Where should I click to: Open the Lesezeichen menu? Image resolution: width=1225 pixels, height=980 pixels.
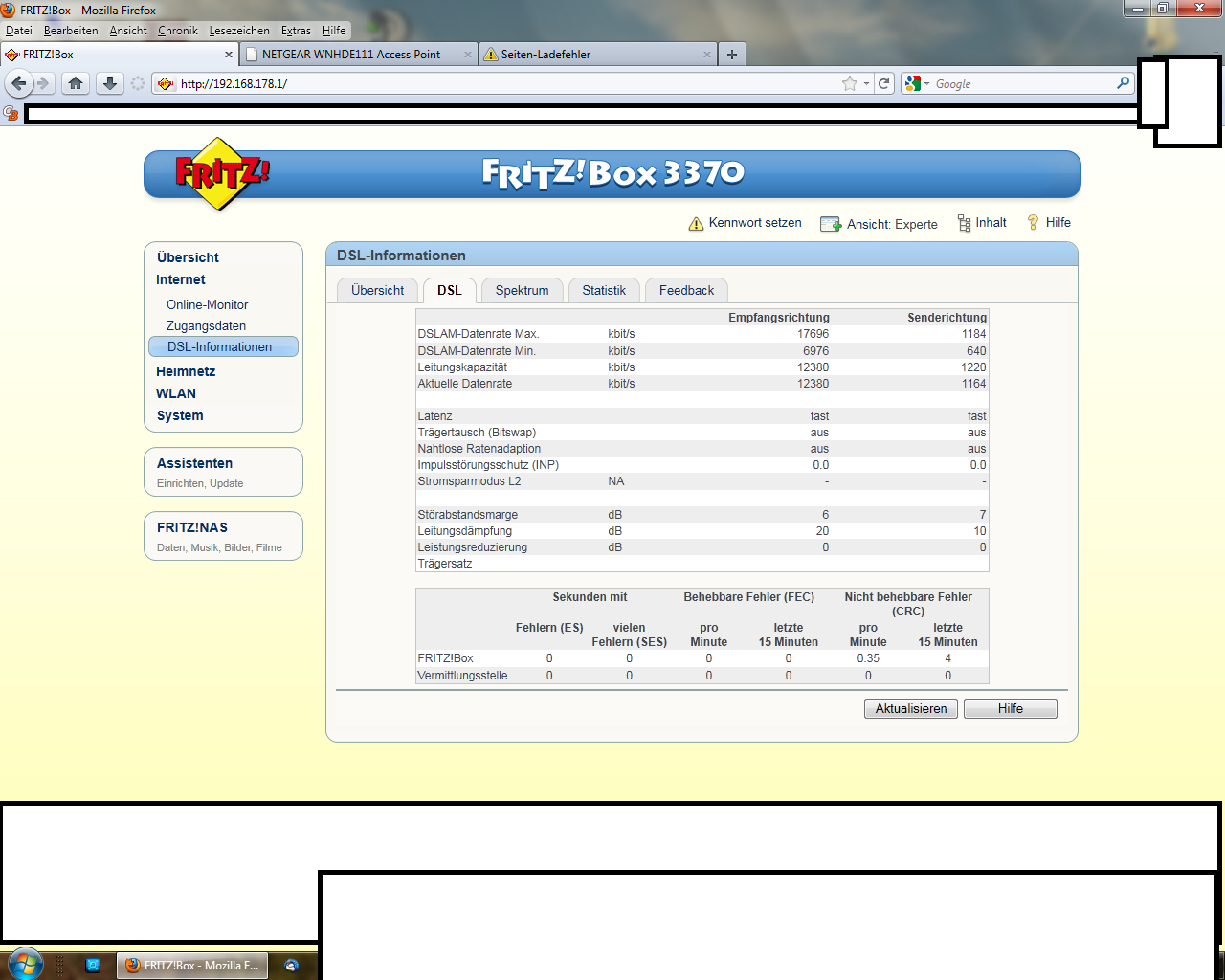(x=239, y=31)
